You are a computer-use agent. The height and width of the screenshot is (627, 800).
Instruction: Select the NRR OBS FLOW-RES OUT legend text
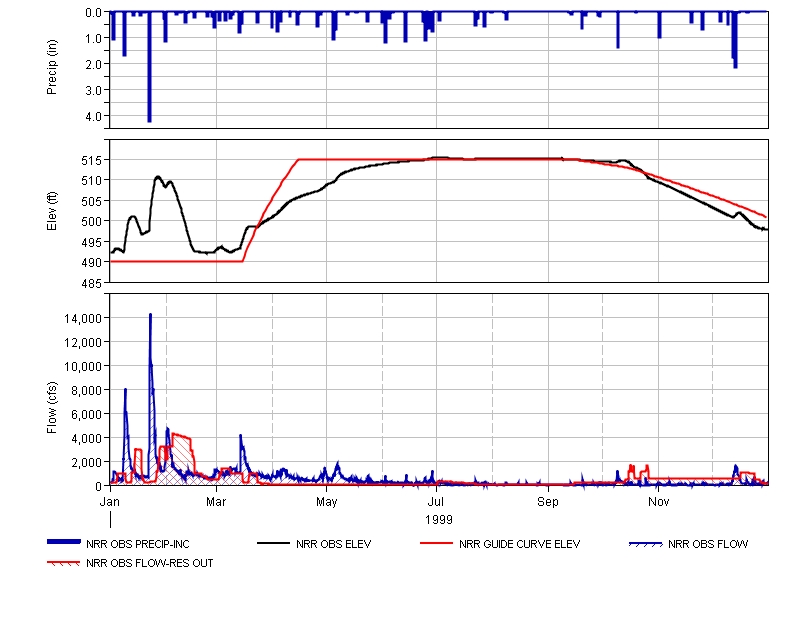tap(150, 563)
